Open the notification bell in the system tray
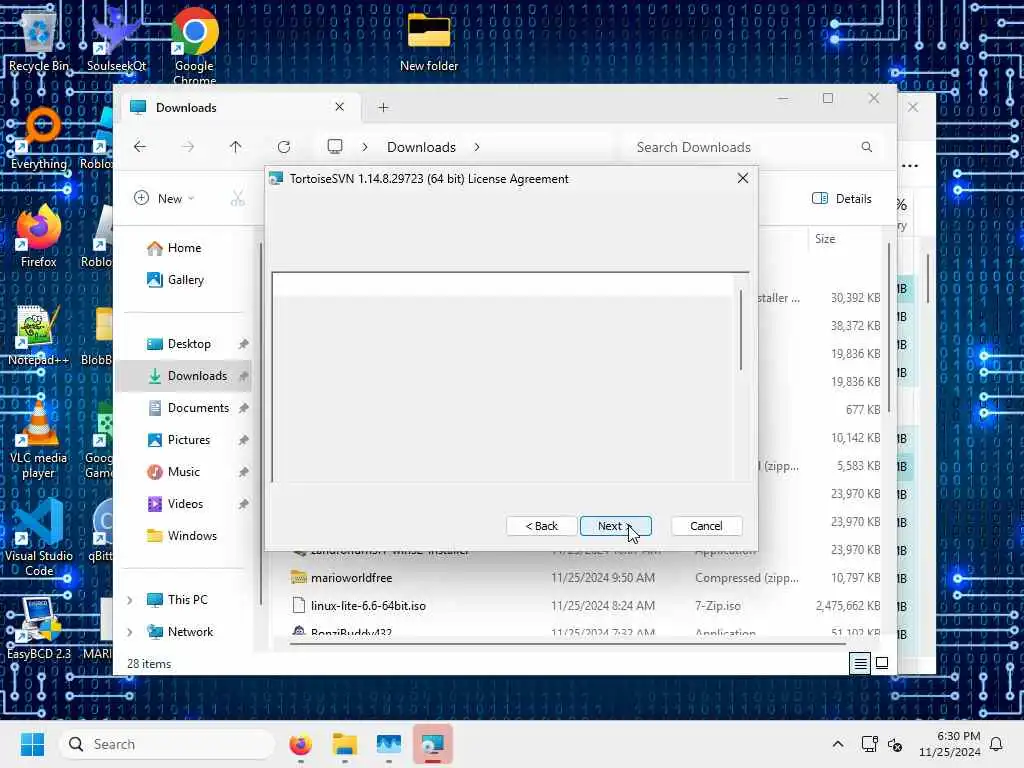This screenshot has width=1024, height=768. [x=996, y=744]
